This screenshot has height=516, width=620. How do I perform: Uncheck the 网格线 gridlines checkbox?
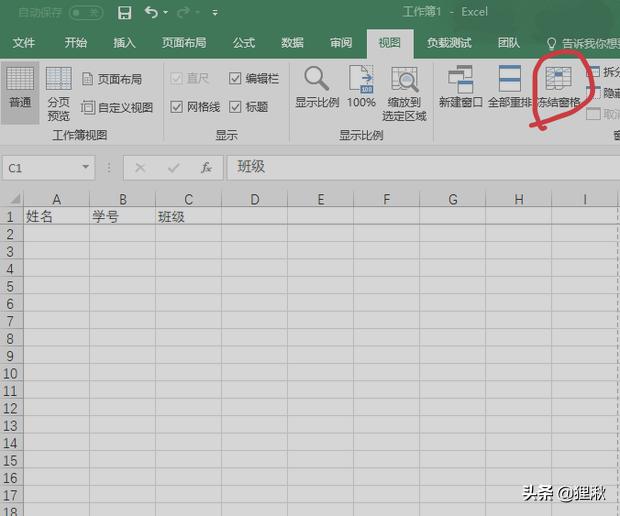(176, 107)
